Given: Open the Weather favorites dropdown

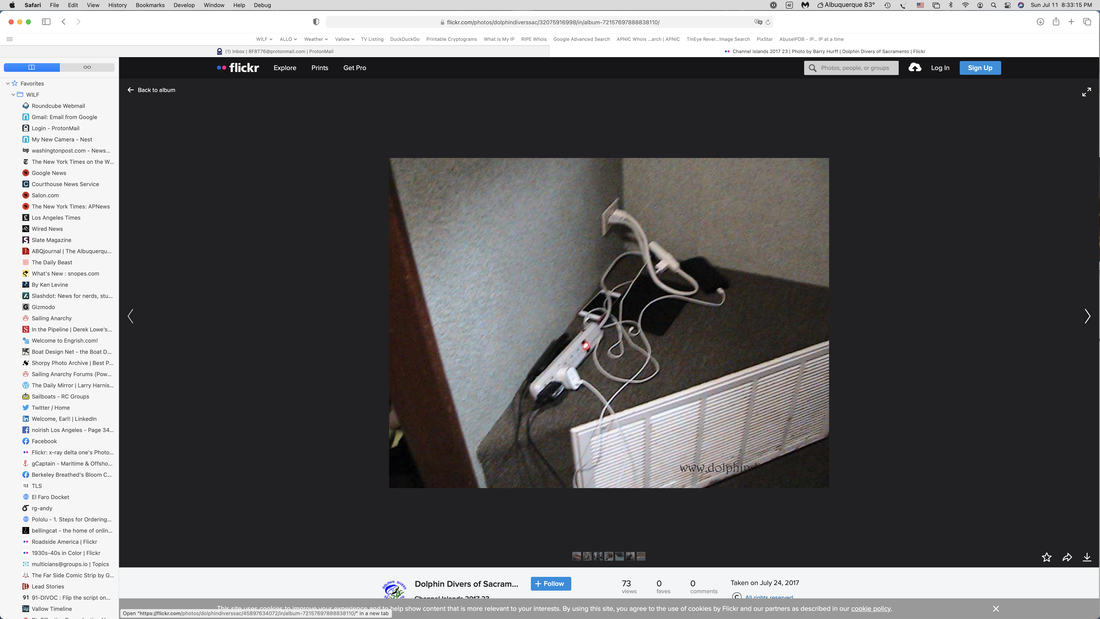Looking at the screenshot, I should tap(315, 39).
